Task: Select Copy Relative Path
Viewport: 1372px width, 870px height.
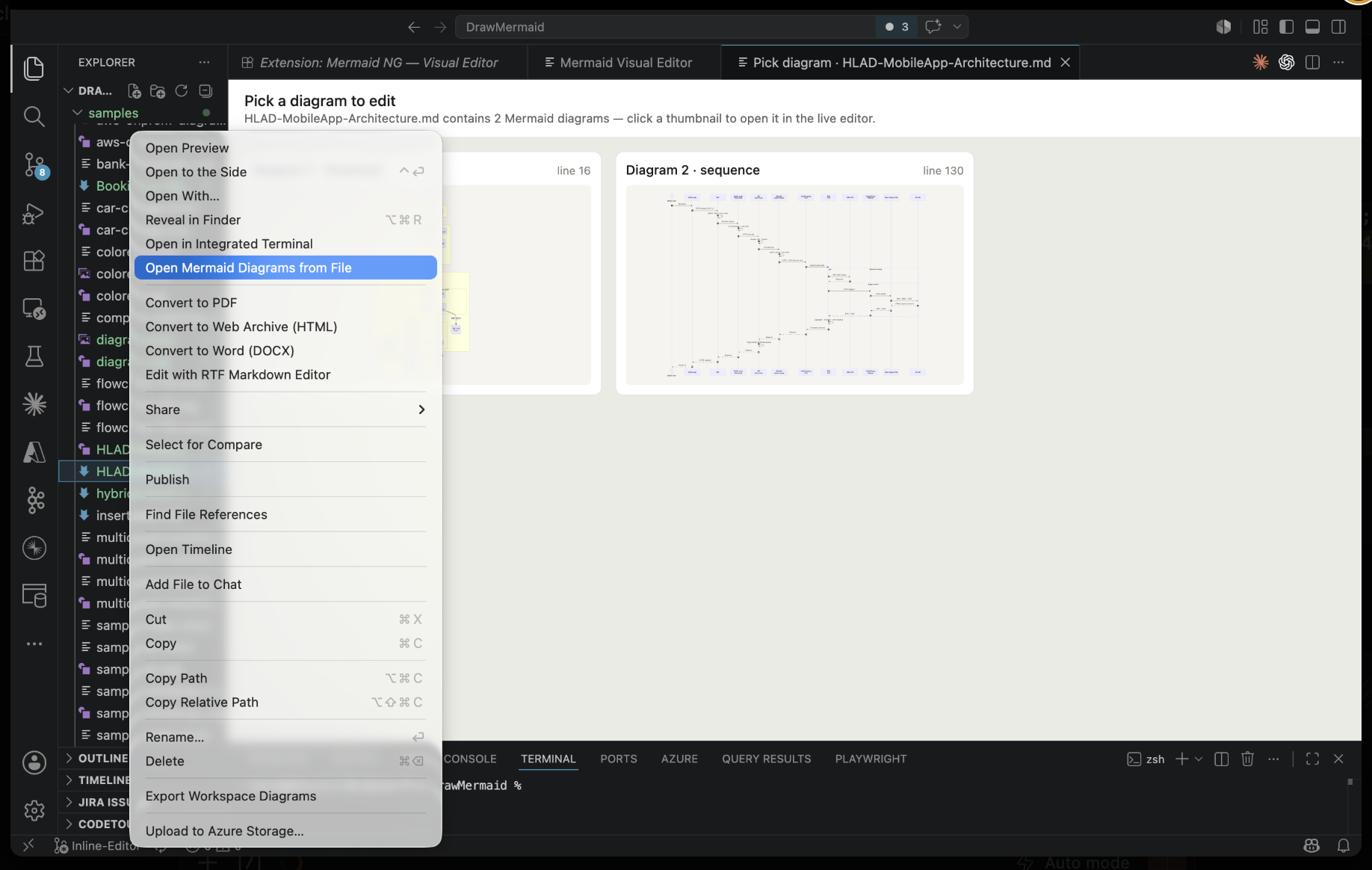Action: point(285,702)
